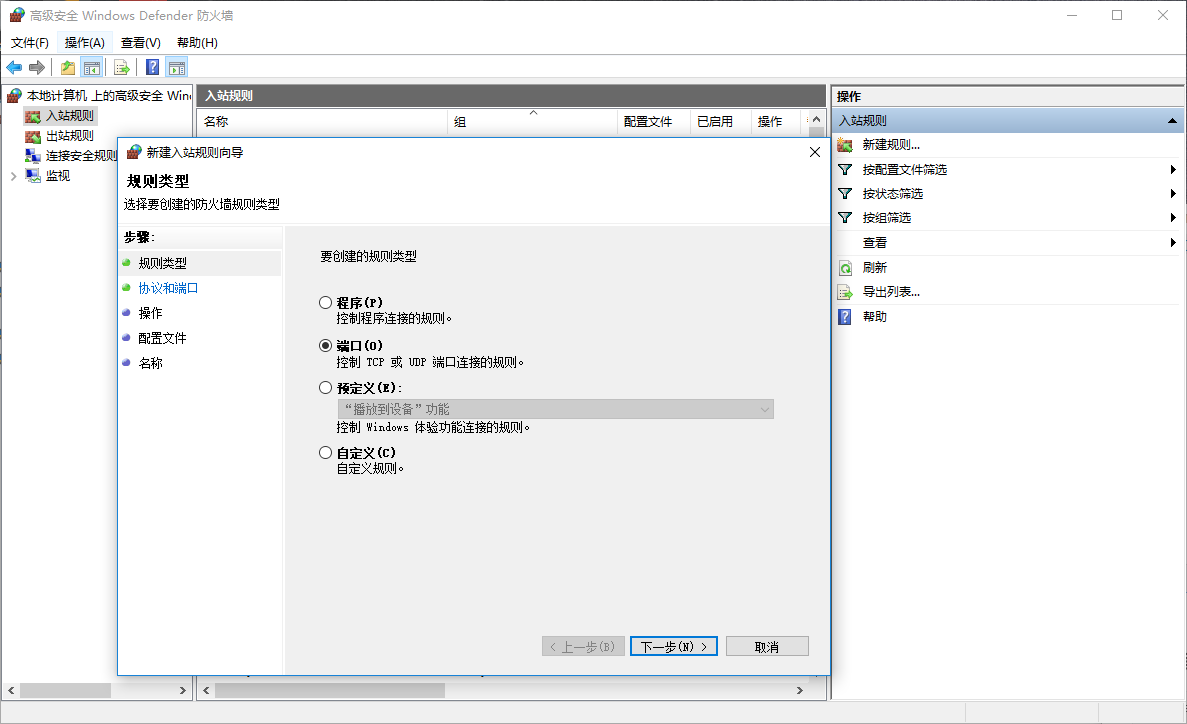The width and height of the screenshot is (1187, 724).
Task: Click 下一步(N) to continue the wizard
Action: click(674, 647)
